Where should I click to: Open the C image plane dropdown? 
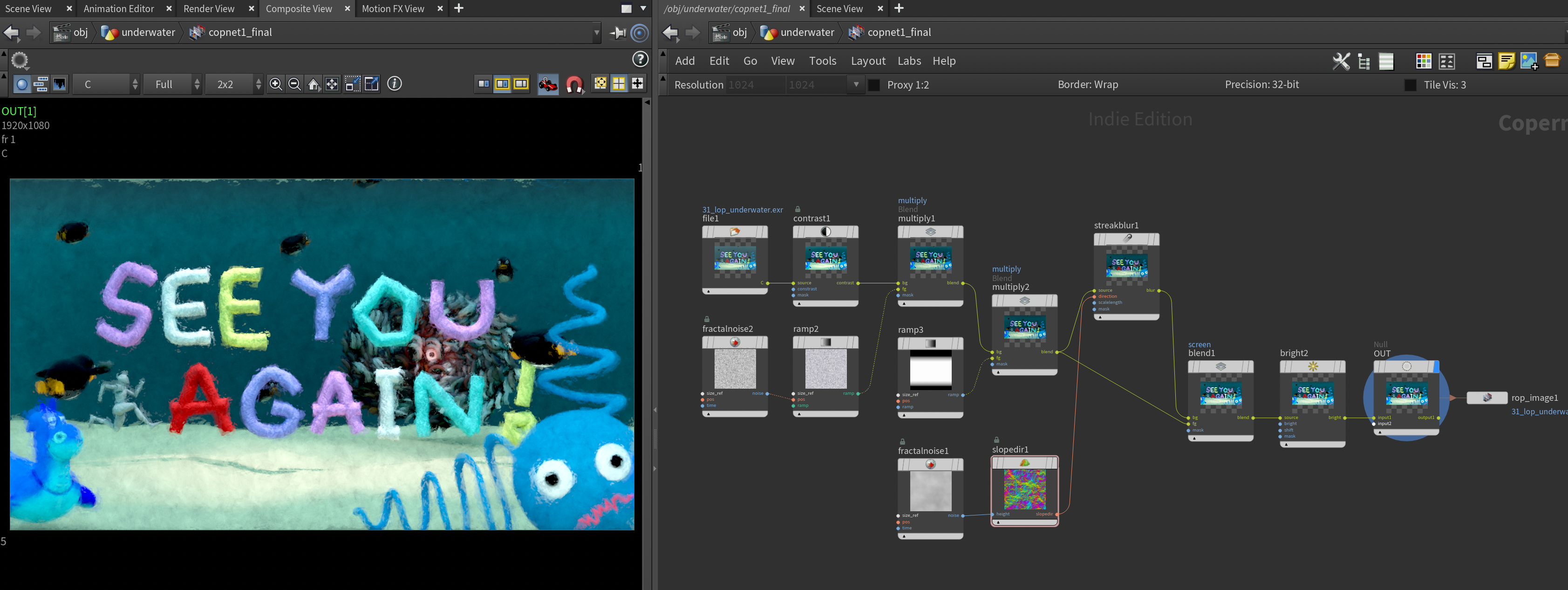pos(107,84)
